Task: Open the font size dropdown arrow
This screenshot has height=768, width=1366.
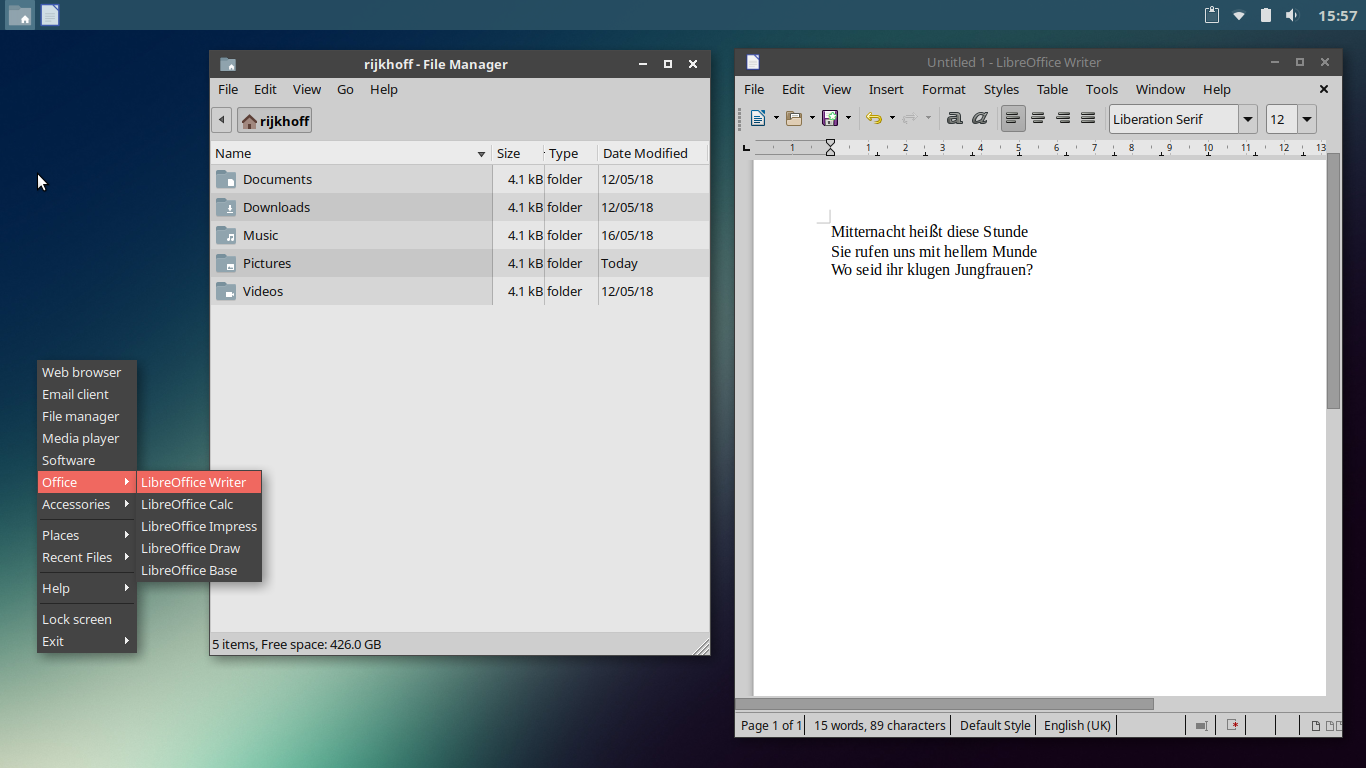Action: click(x=1306, y=119)
